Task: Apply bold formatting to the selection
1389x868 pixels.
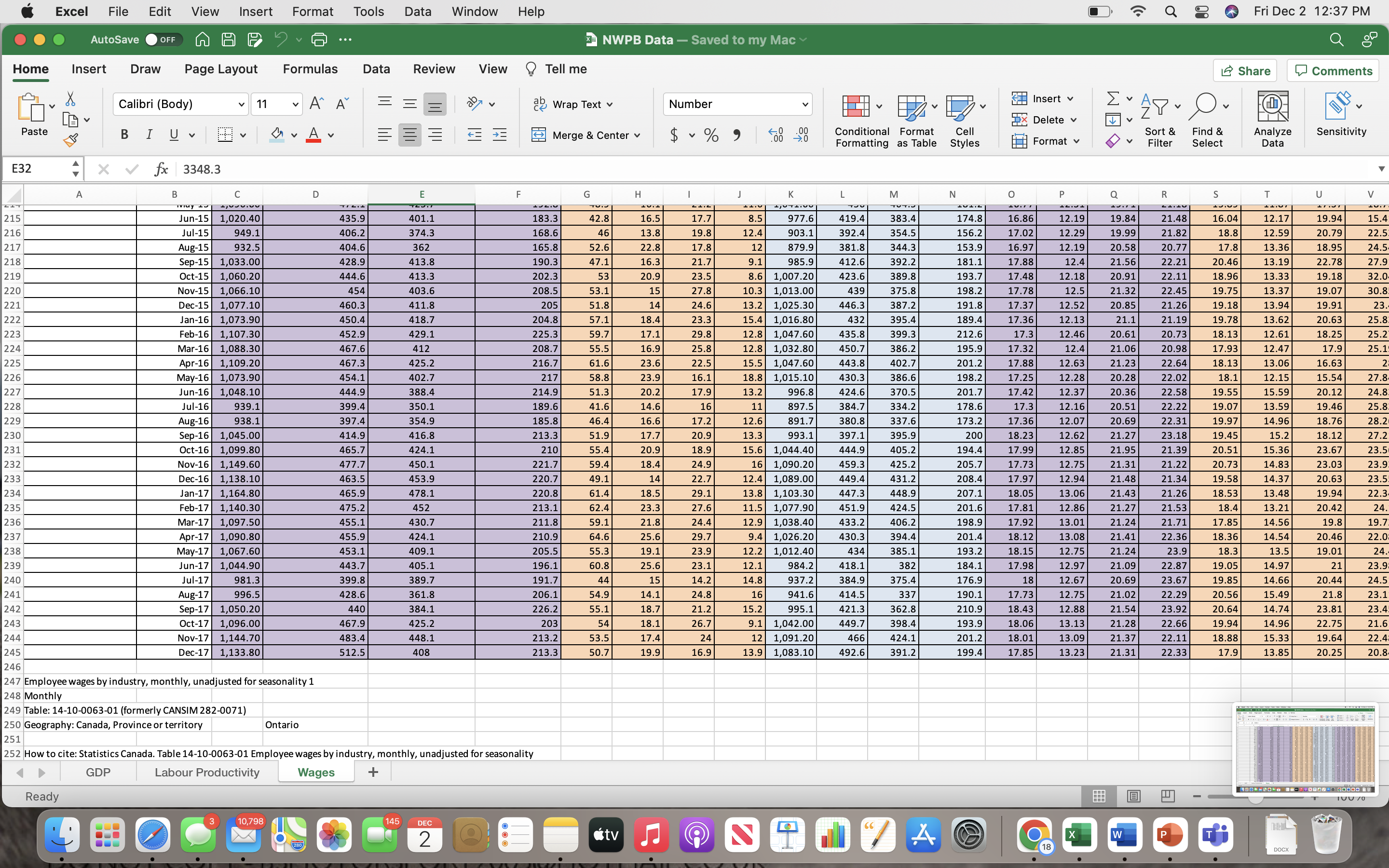Action: [124, 135]
